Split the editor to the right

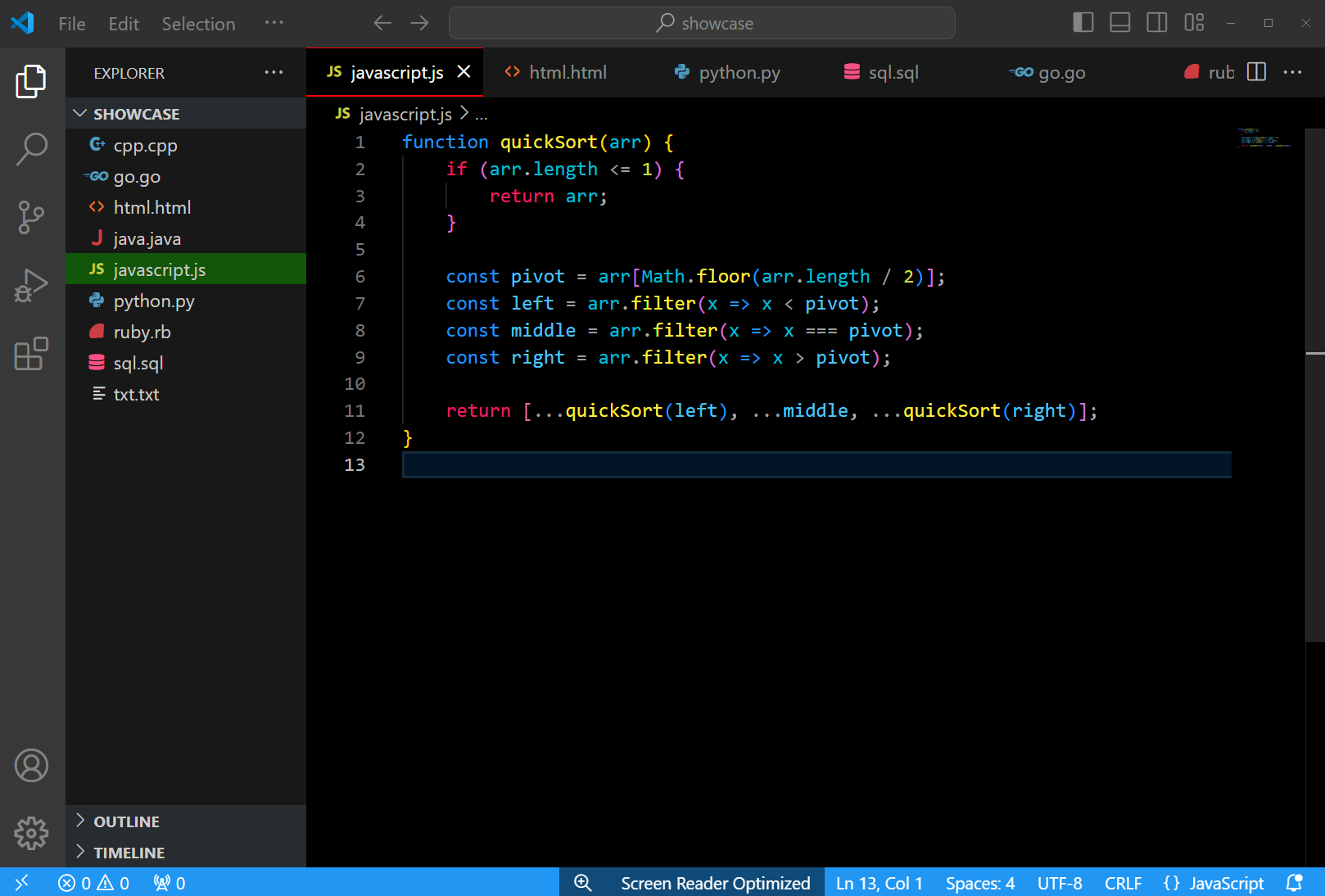[1256, 72]
